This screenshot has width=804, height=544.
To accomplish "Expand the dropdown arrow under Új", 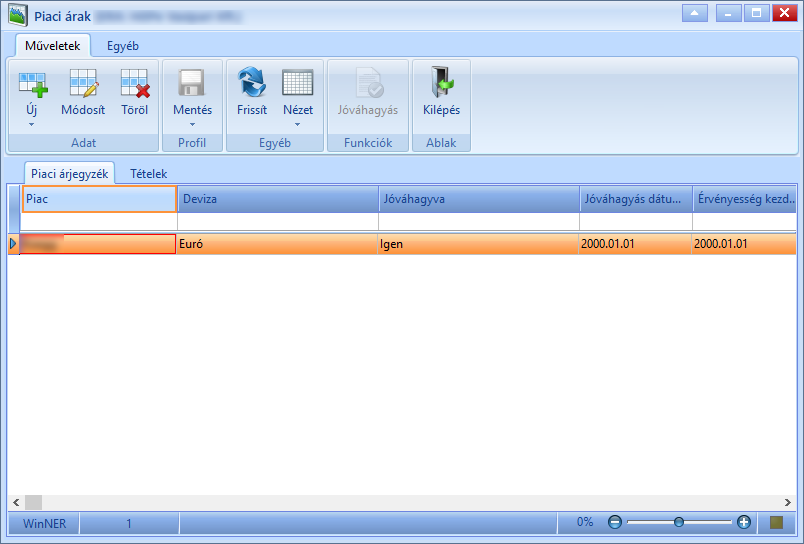I will point(31,125).
